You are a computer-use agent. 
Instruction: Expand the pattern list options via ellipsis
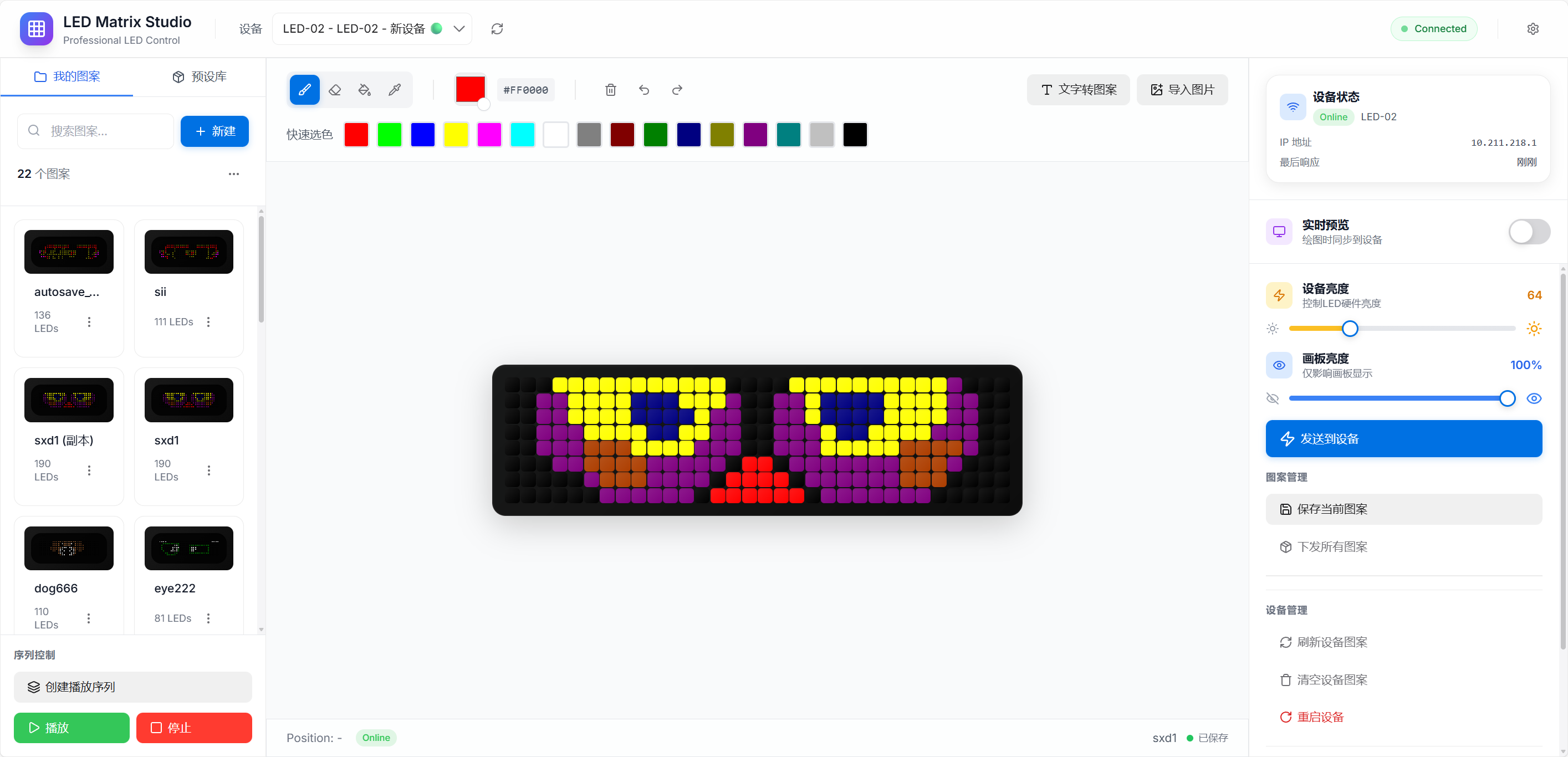pyautogui.click(x=234, y=174)
